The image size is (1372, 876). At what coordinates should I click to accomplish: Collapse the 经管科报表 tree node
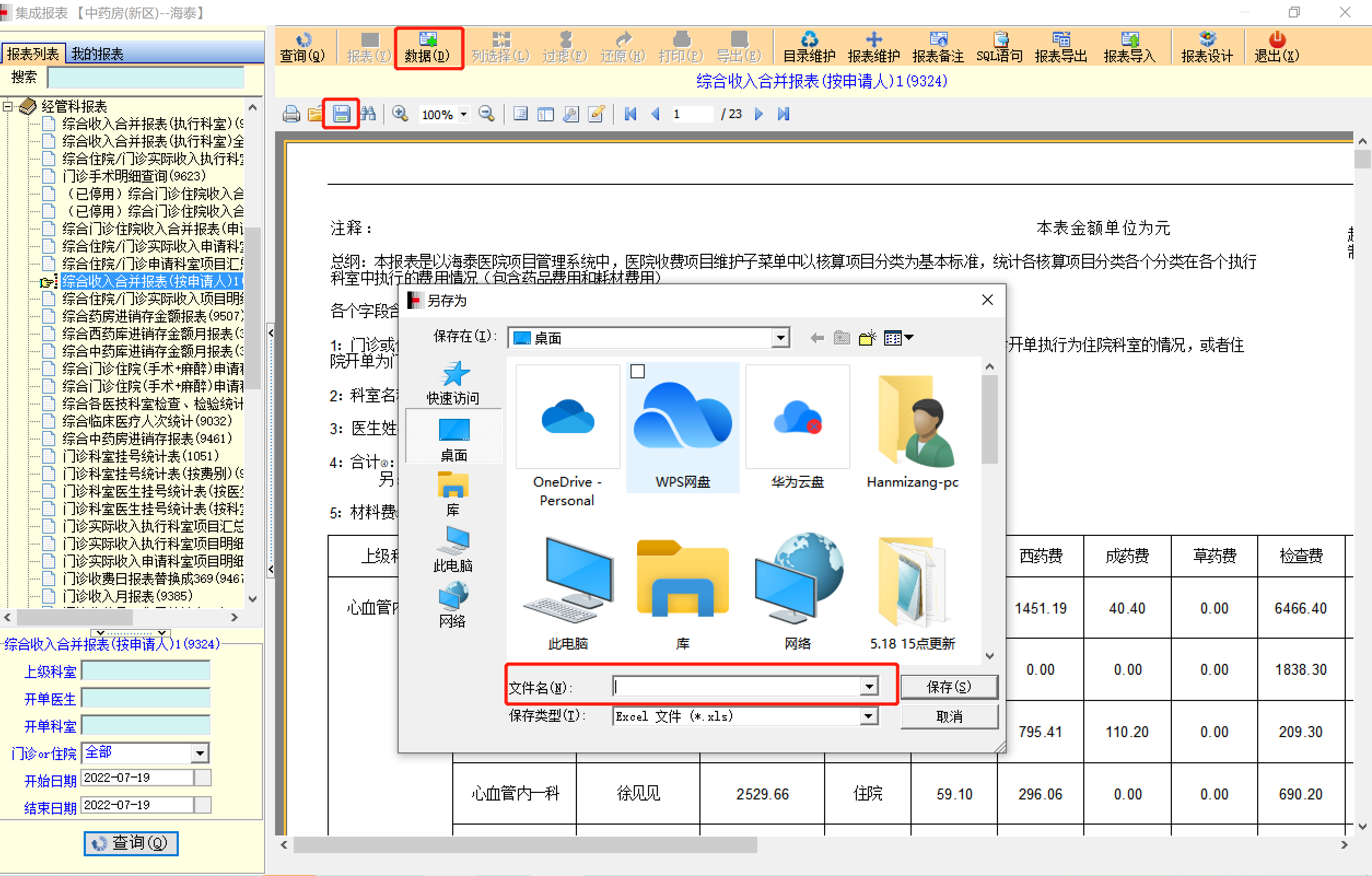click(x=8, y=107)
